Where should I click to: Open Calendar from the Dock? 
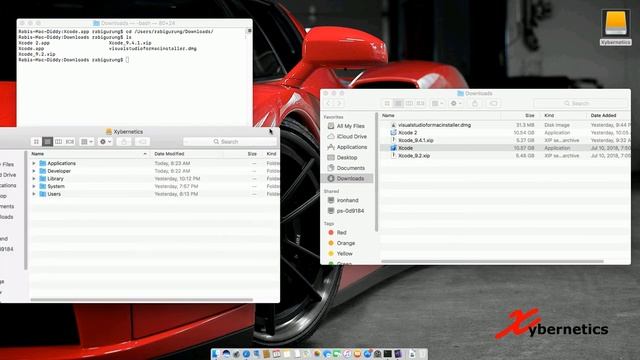click(x=276, y=354)
